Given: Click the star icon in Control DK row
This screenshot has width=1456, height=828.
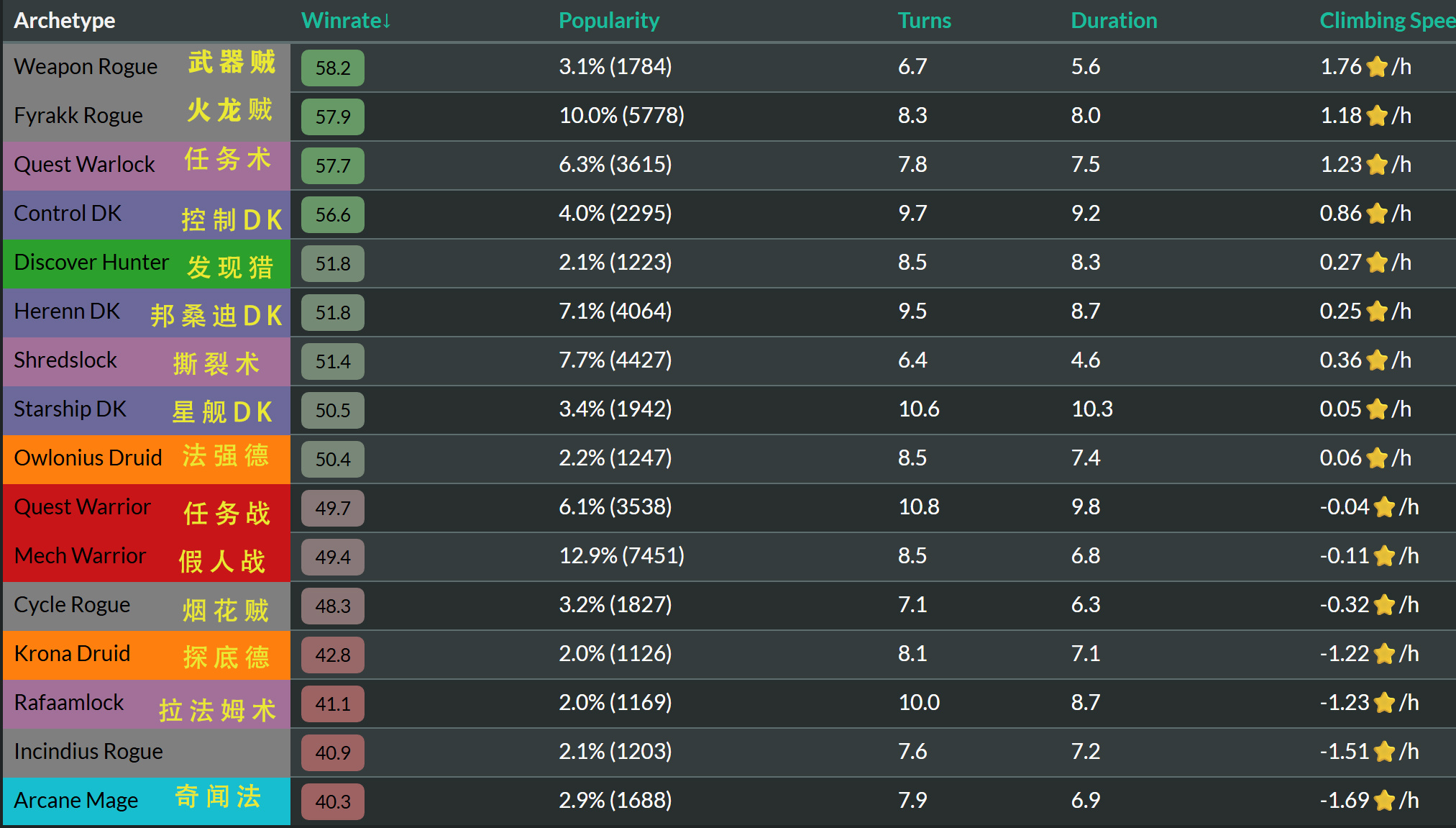Looking at the screenshot, I should tap(1376, 214).
